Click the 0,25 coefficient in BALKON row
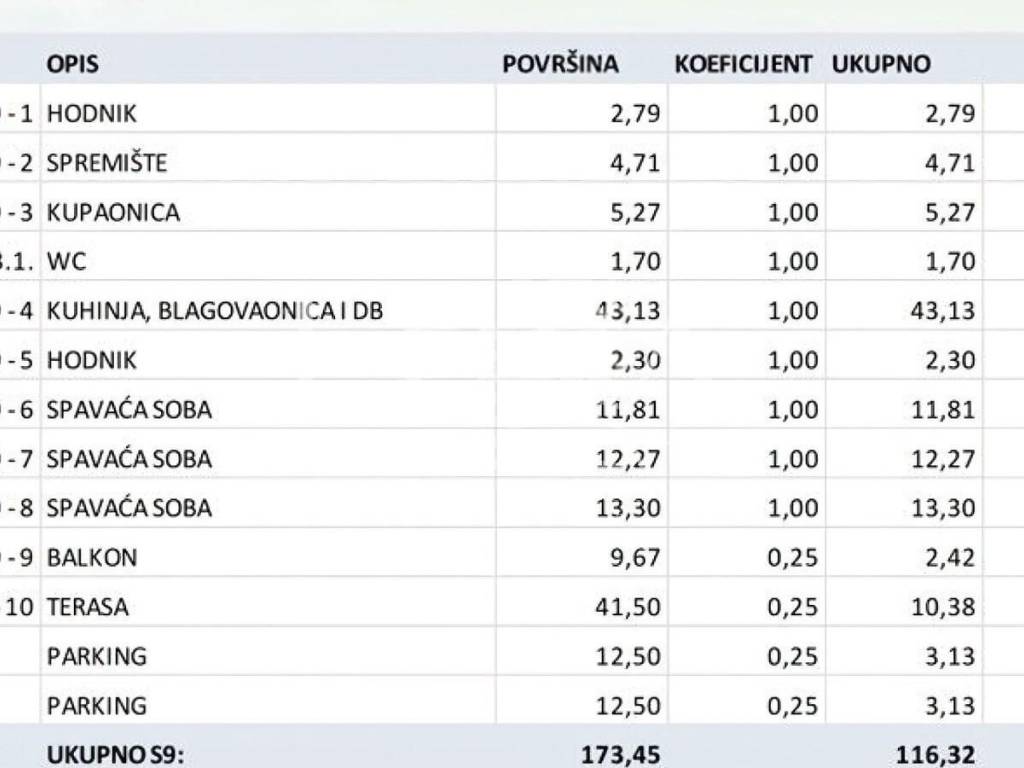Screen dimensions: 1024x768 pos(793,557)
